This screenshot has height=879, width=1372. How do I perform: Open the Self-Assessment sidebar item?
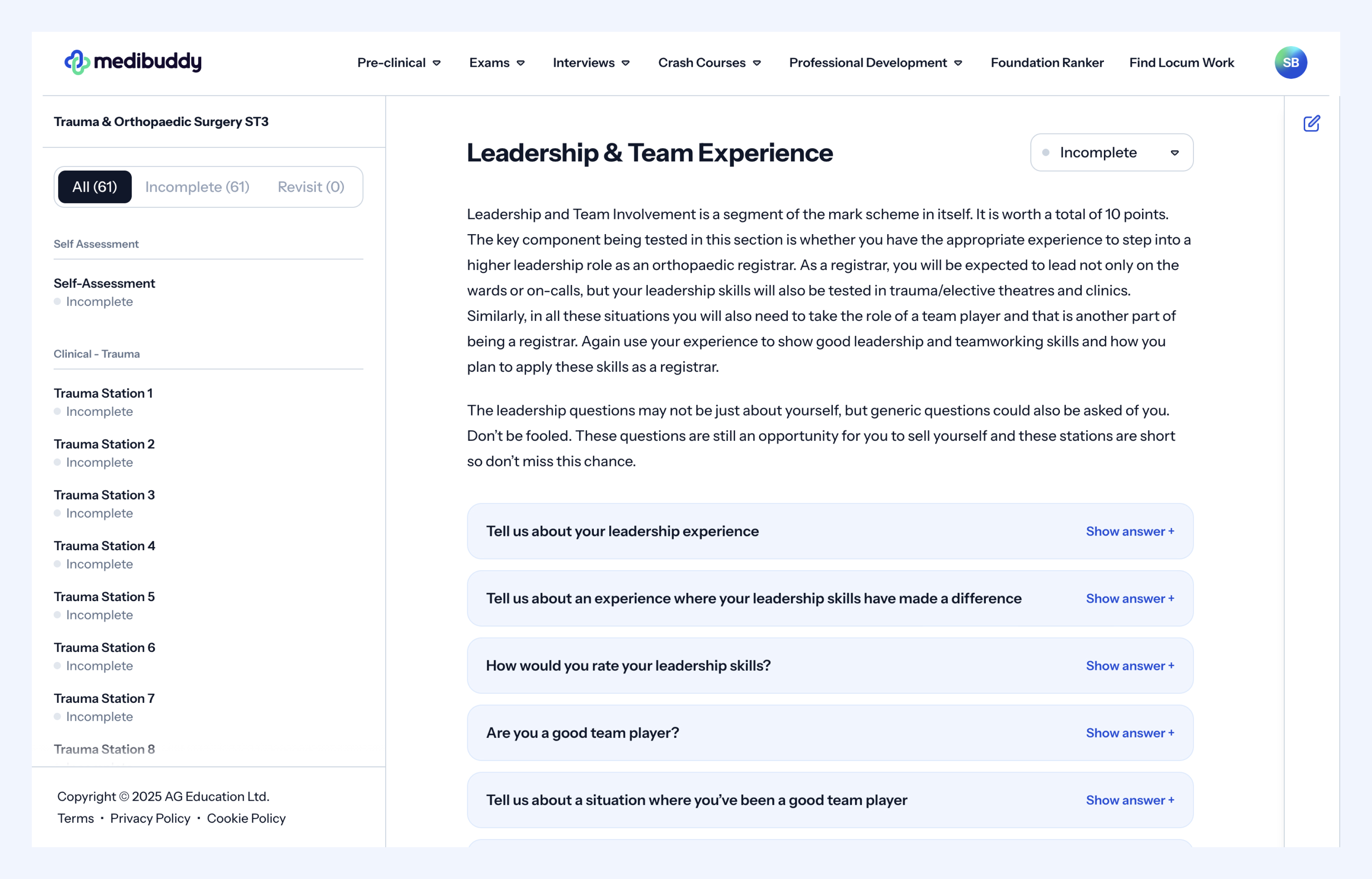coord(104,283)
